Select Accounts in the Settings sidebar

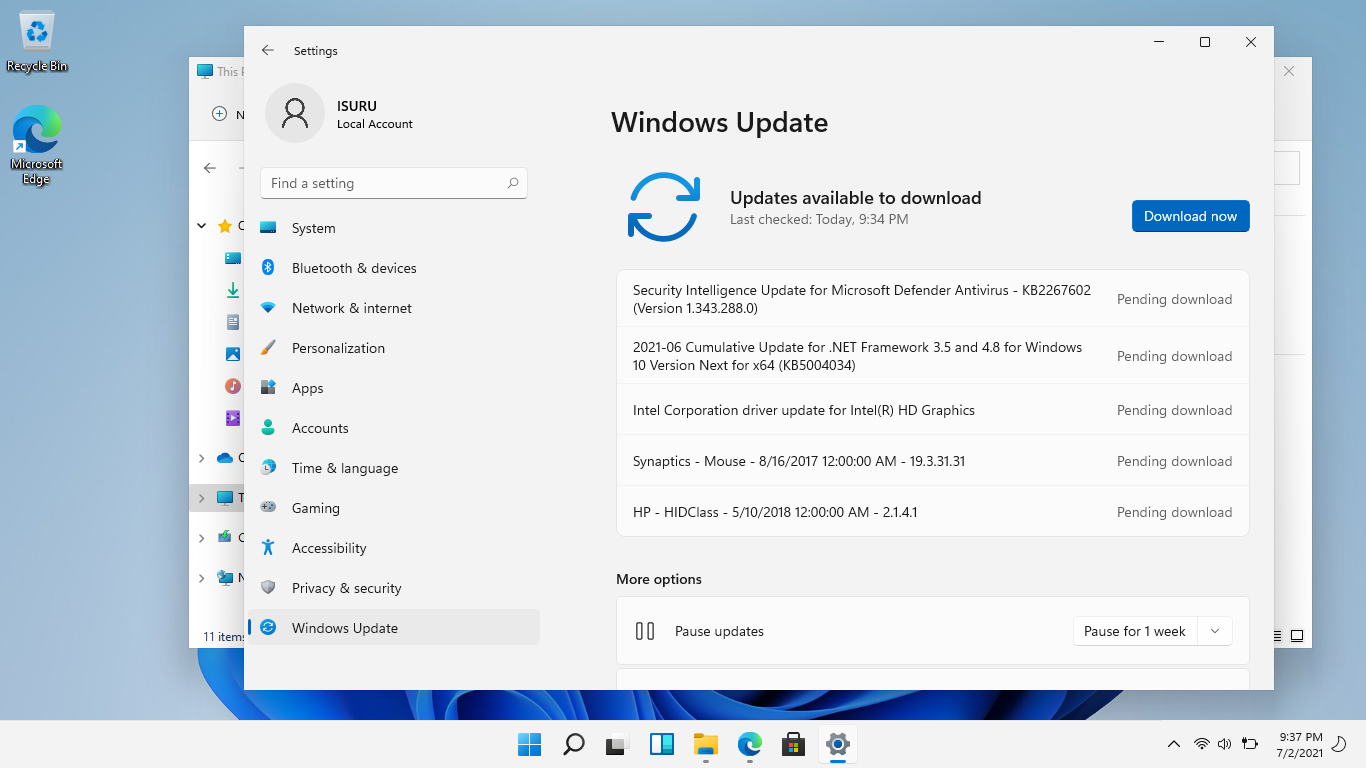click(x=393, y=428)
